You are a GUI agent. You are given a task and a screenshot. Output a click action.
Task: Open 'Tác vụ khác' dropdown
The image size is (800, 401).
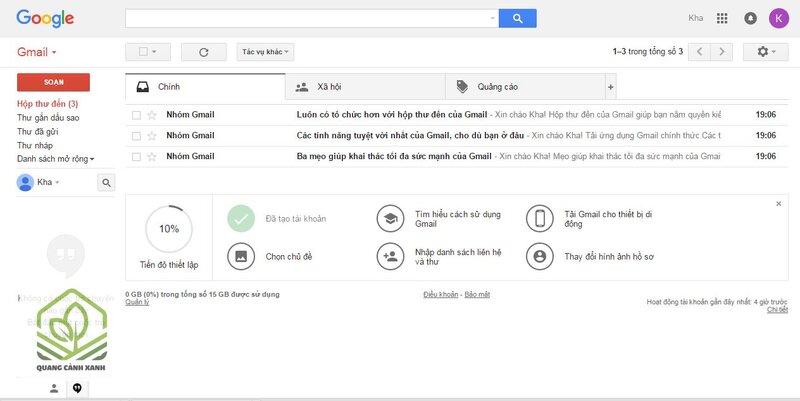click(265, 52)
